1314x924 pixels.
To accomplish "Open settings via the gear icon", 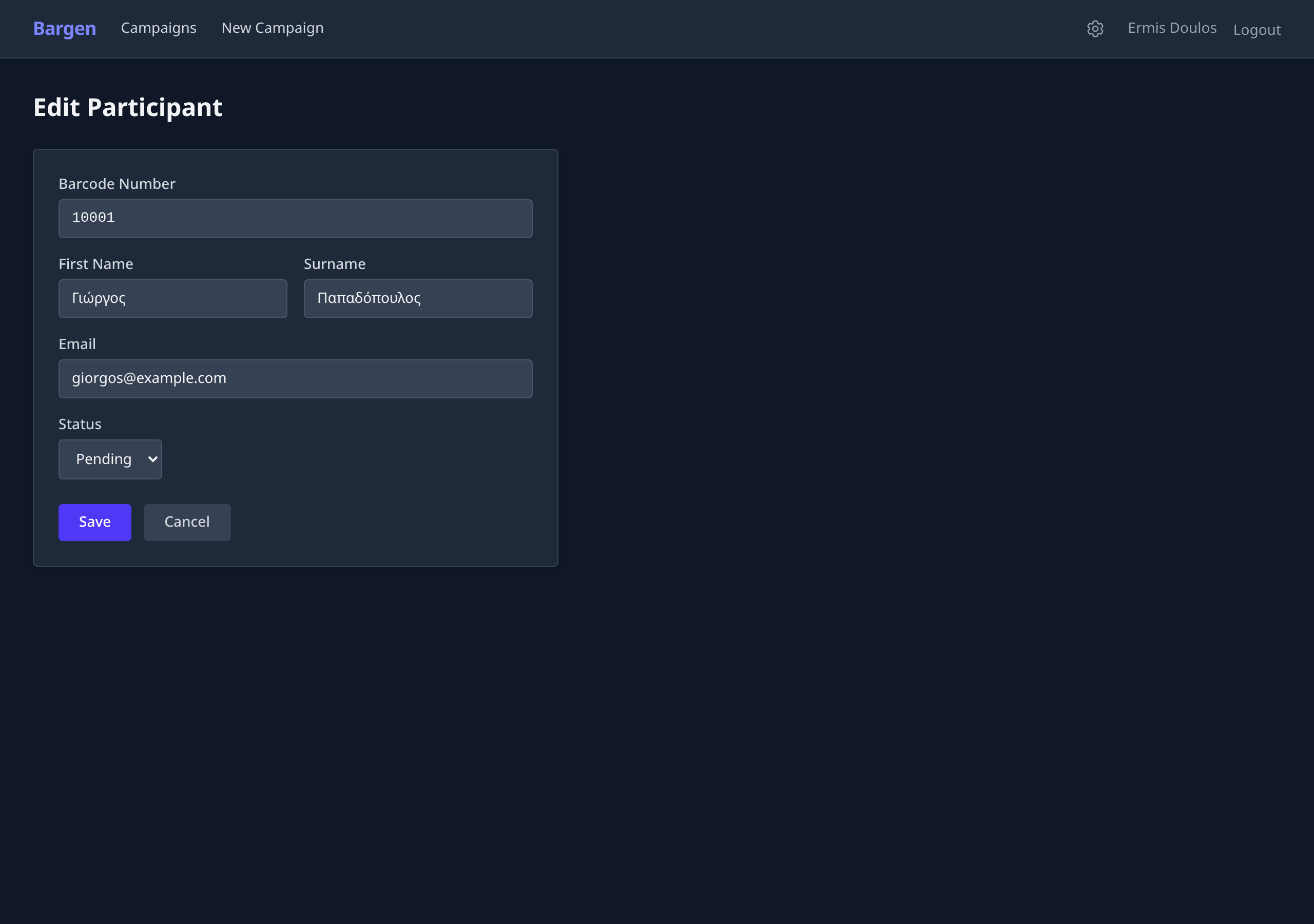I will point(1095,29).
